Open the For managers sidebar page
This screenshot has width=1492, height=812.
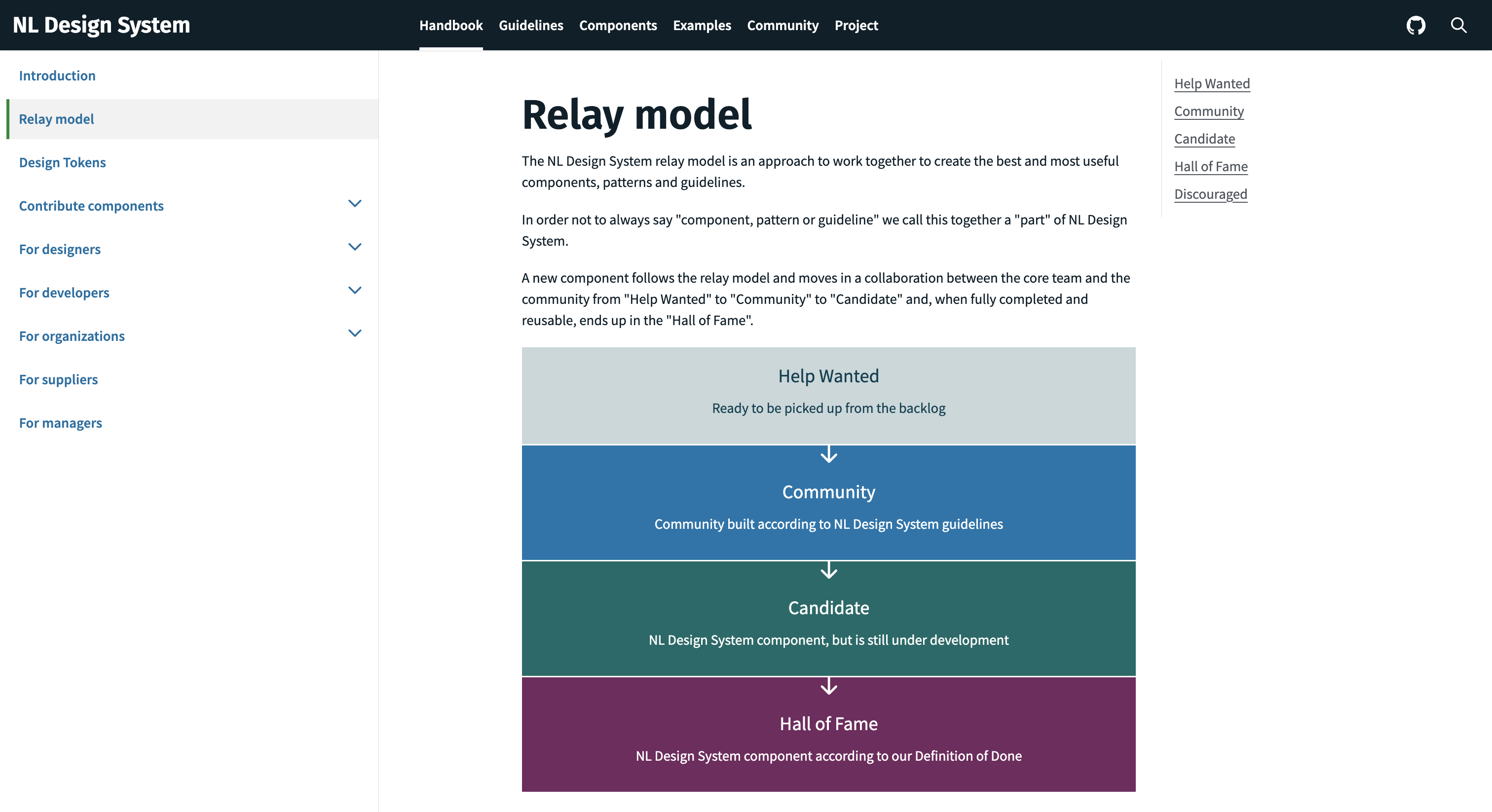tap(60, 423)
